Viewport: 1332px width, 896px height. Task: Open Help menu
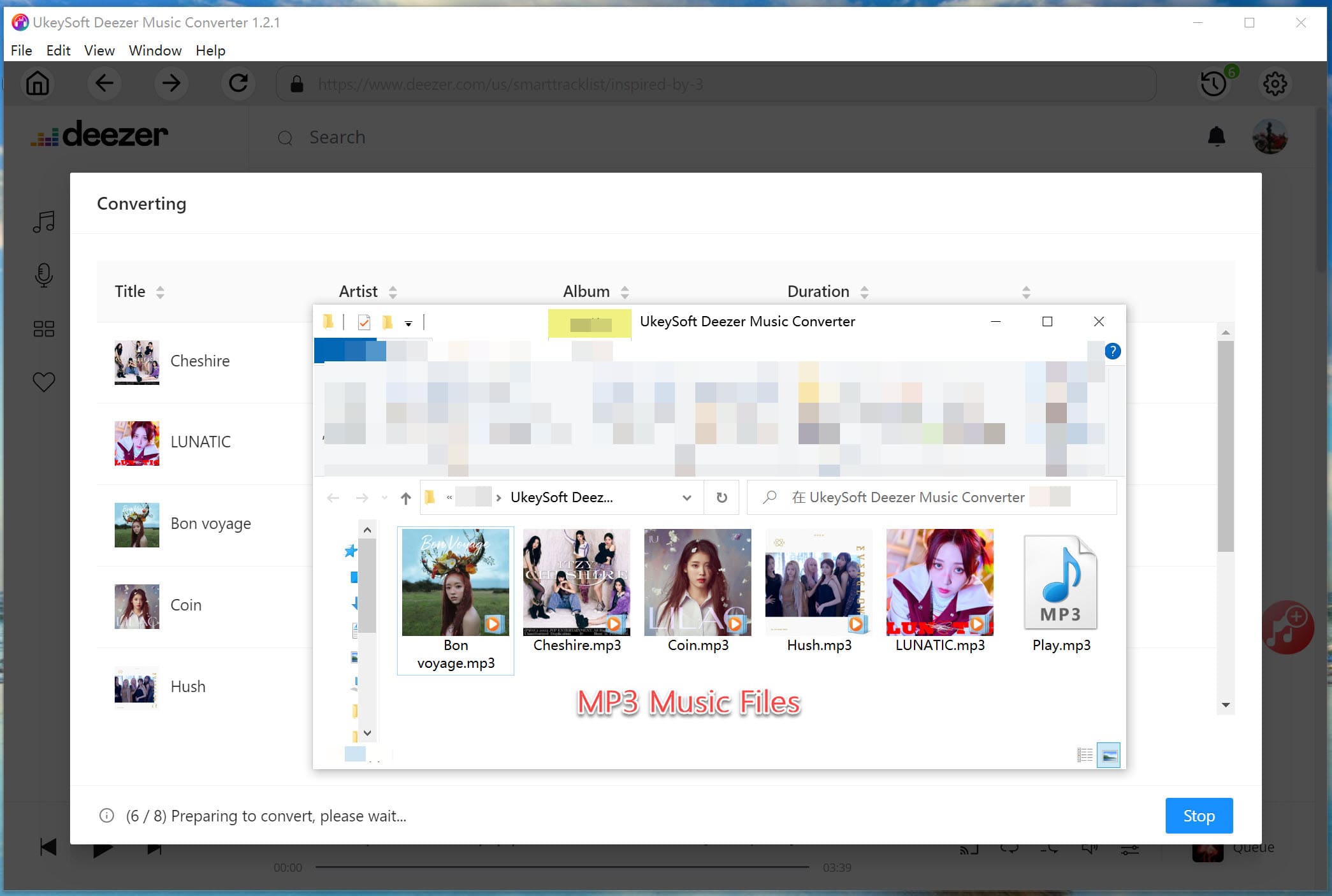coord(210,50)
